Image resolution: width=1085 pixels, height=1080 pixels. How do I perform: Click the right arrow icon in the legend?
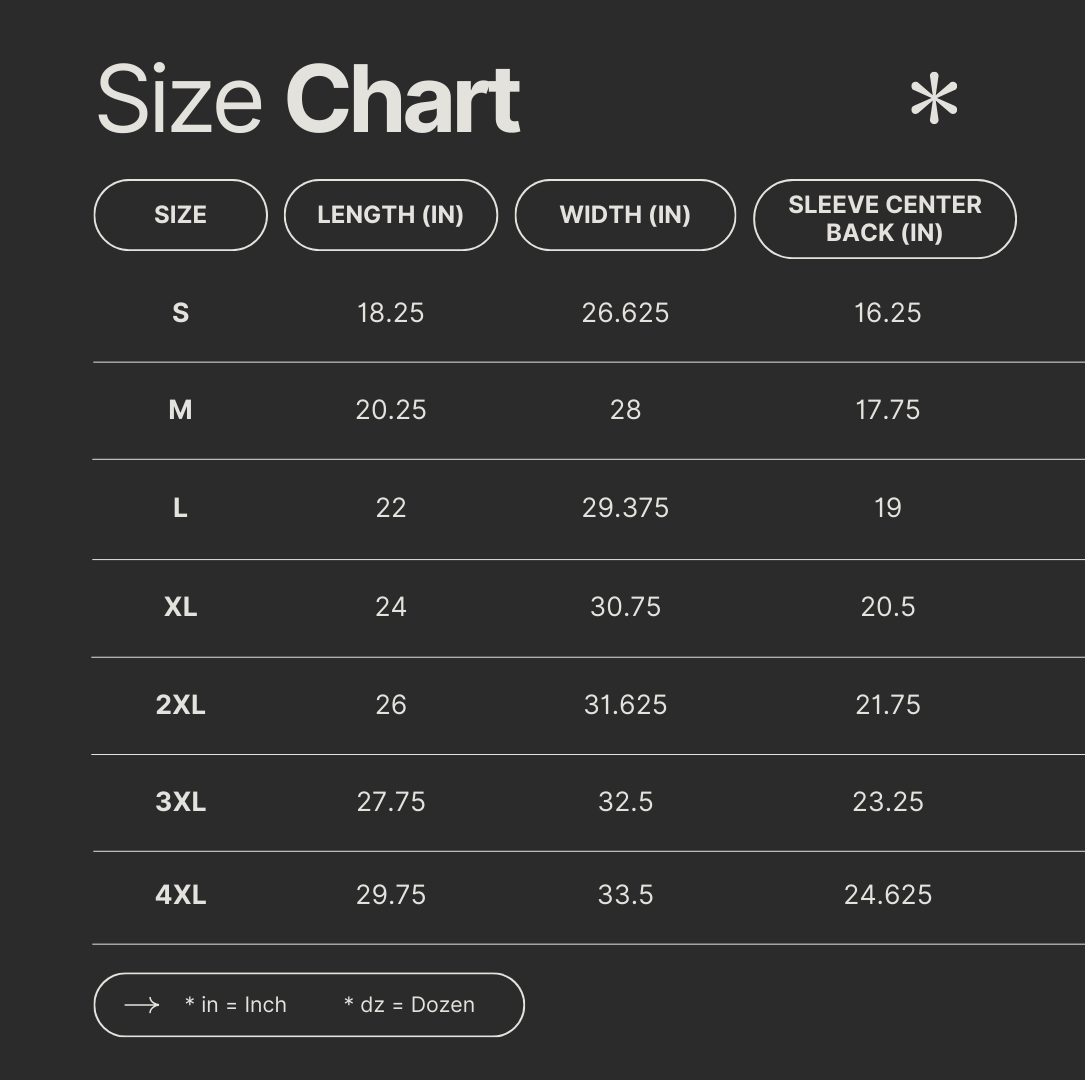tap(142, 1005)
